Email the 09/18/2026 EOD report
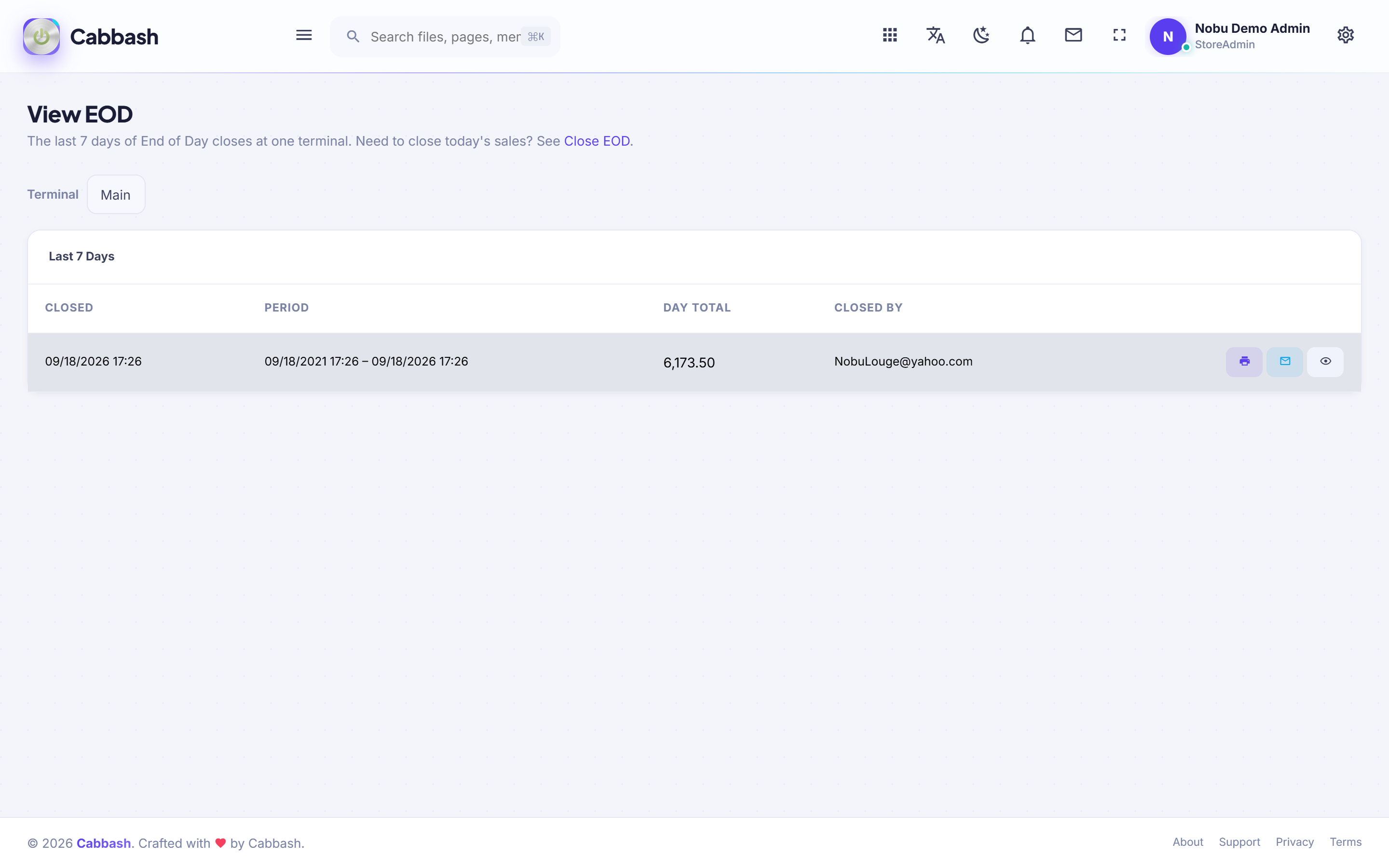 [x=1284, y=362]
